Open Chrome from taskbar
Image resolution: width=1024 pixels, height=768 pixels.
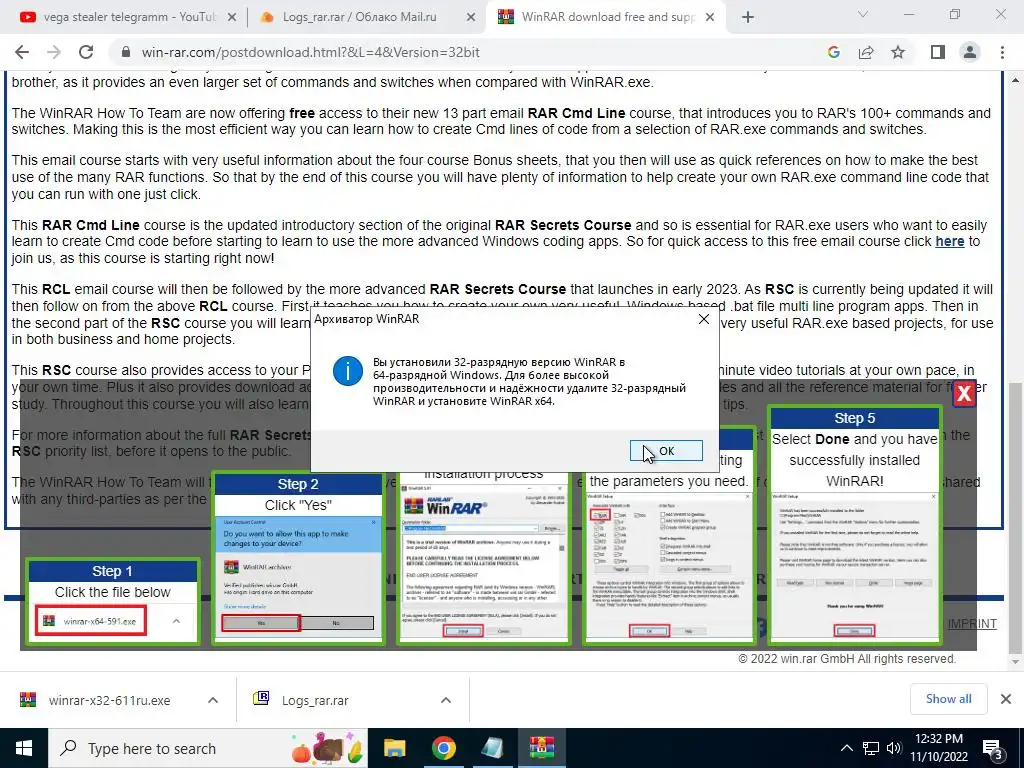tap(443, 748)
